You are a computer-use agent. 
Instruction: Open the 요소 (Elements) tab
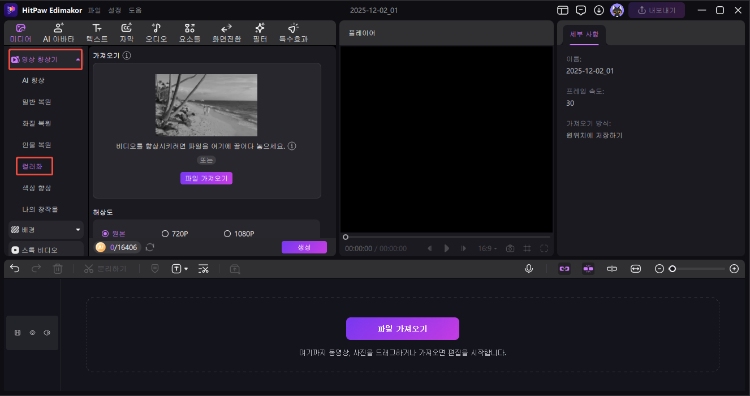click(189, 33)
